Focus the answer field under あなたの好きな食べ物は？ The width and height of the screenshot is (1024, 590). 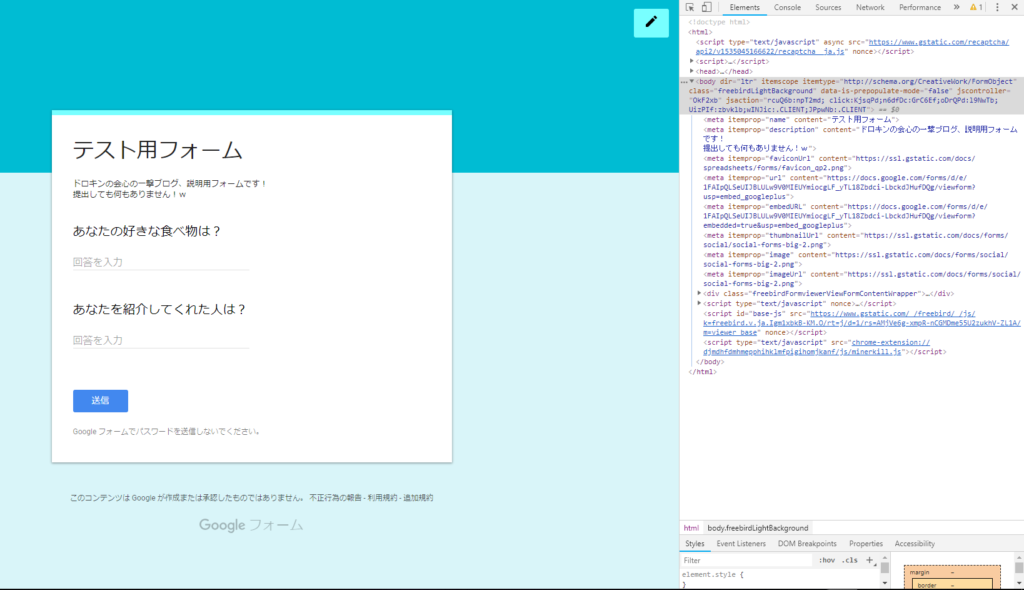161,262
